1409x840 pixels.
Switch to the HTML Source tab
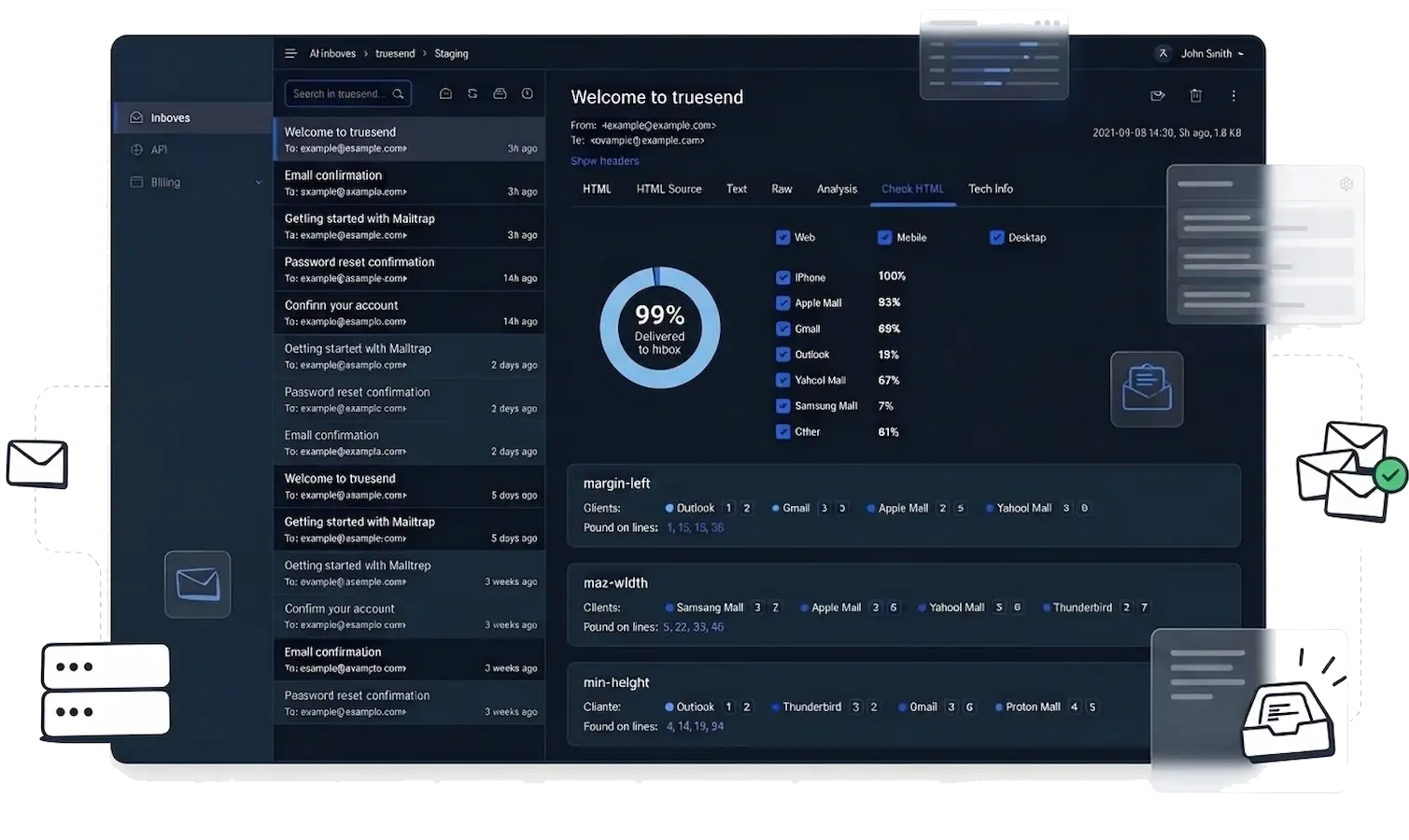click(669, 189)
